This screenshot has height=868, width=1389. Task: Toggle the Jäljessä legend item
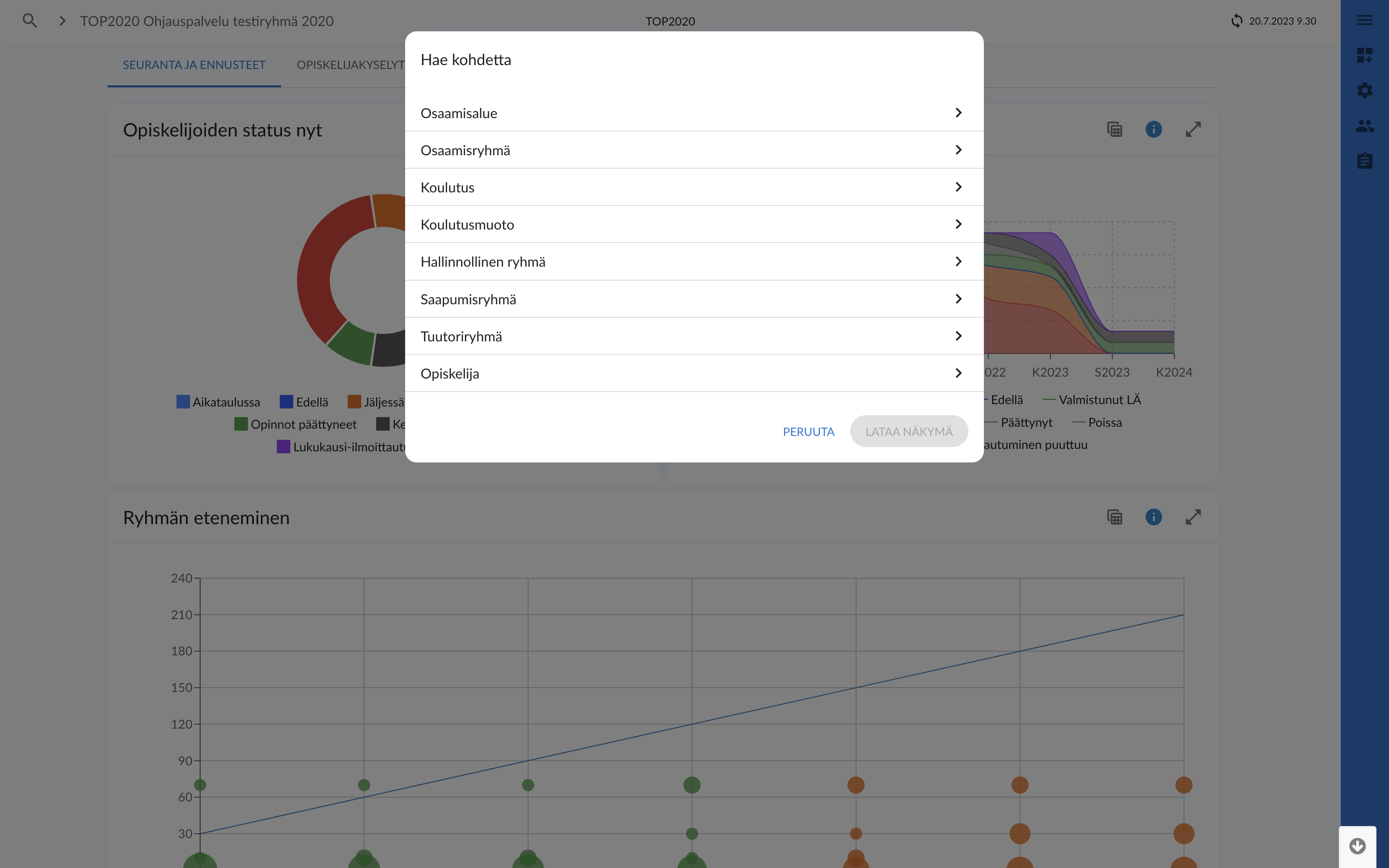tap(377, 402)
